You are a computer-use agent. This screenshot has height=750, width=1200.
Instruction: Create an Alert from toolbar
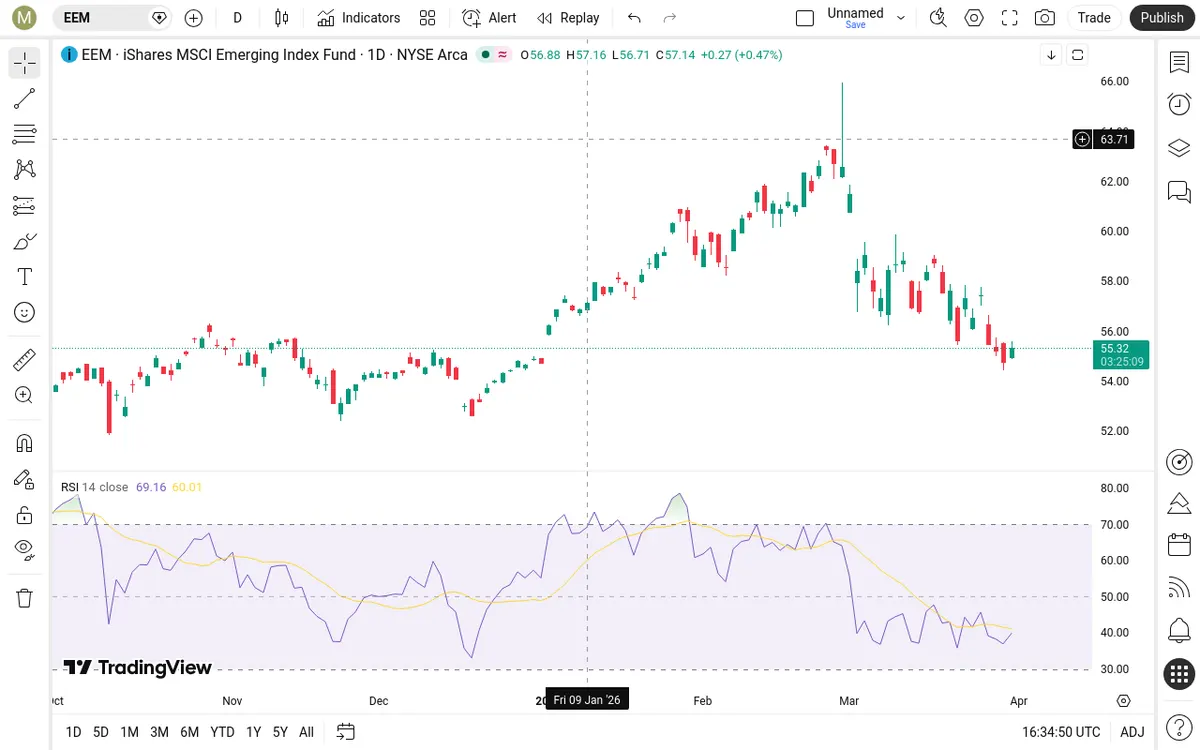[x=489, y=17]
